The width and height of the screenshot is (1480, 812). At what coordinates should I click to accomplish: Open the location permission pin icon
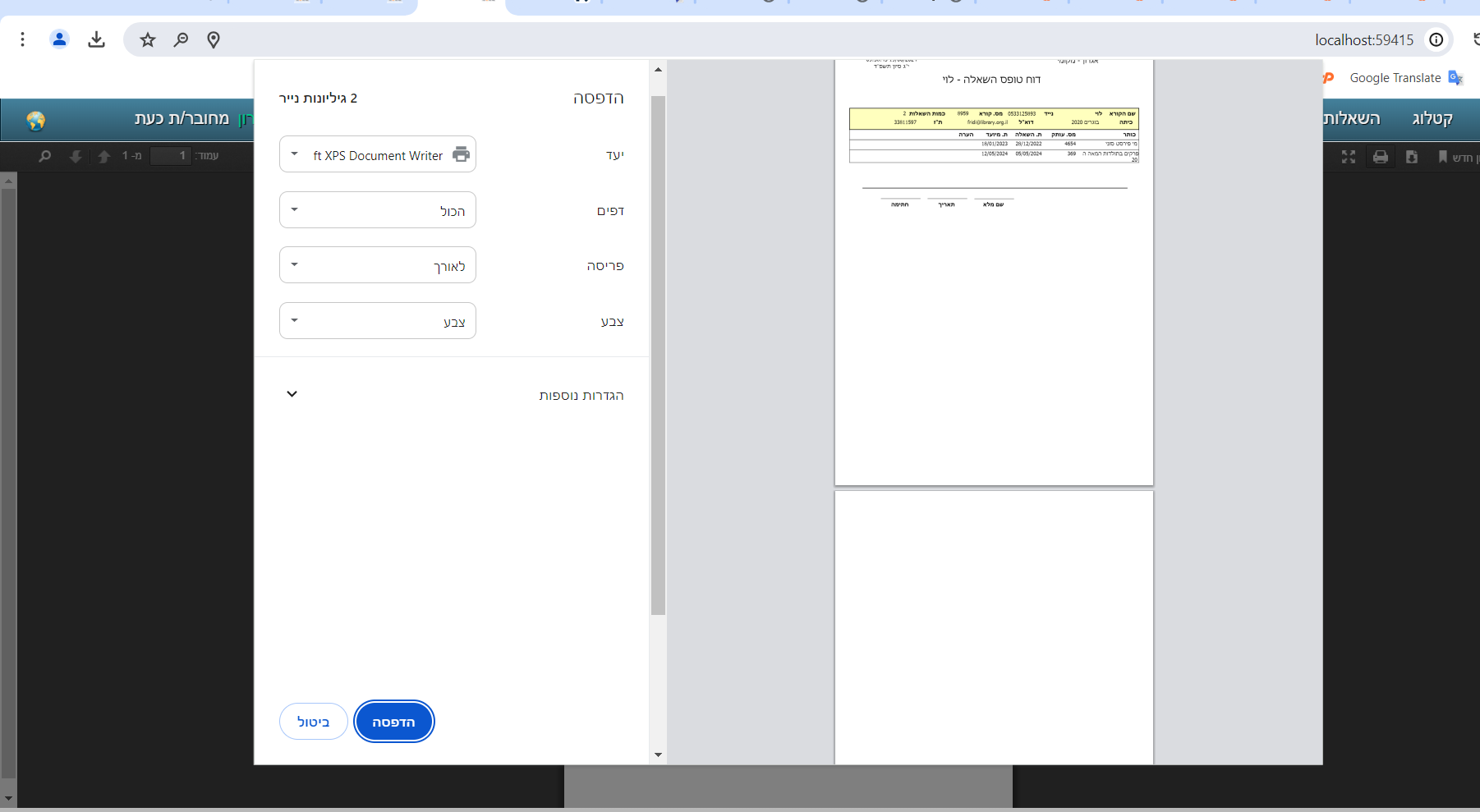click(x=214, y=39)
